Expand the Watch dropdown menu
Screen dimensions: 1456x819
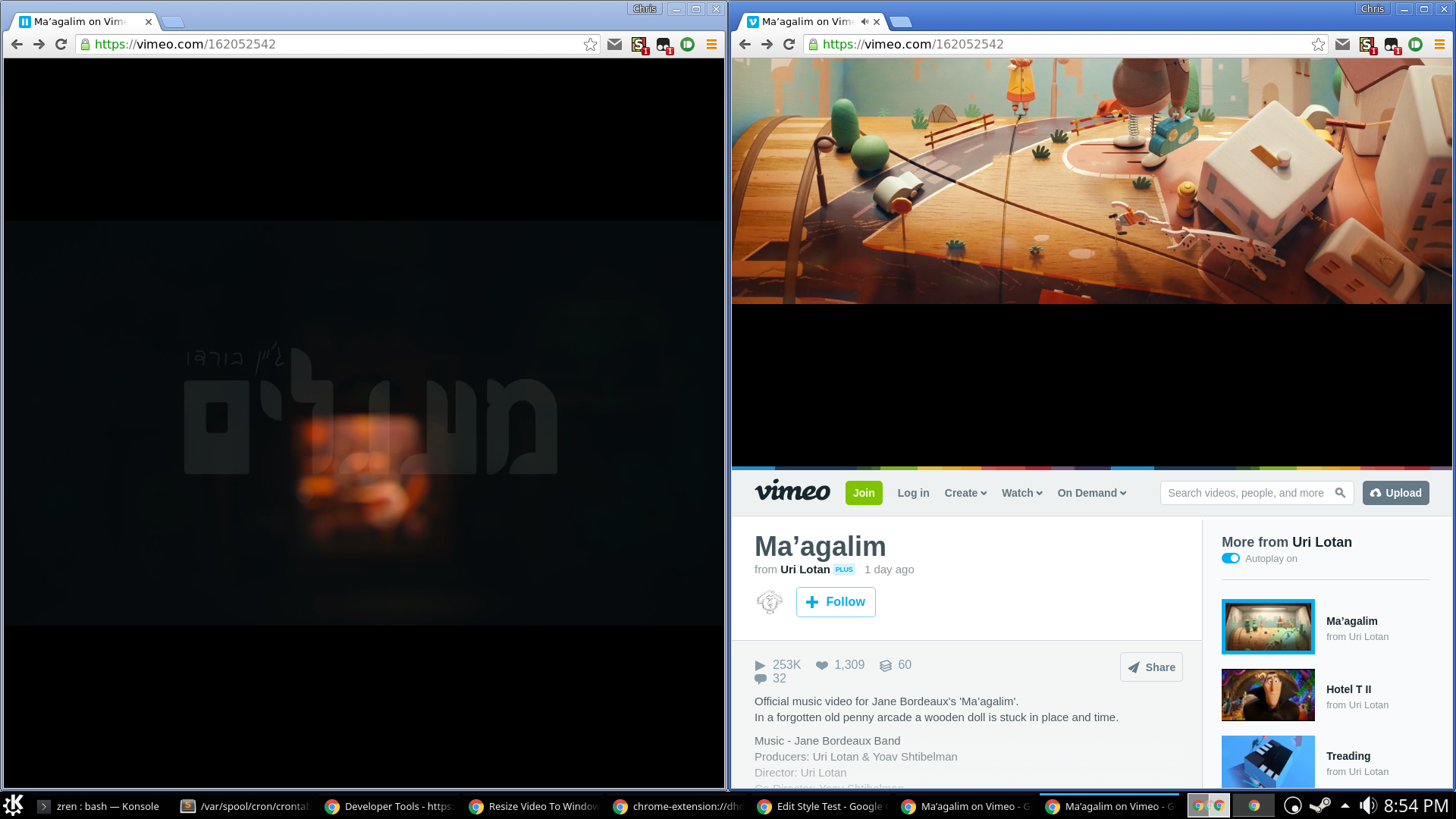[x=1021, y=493]
